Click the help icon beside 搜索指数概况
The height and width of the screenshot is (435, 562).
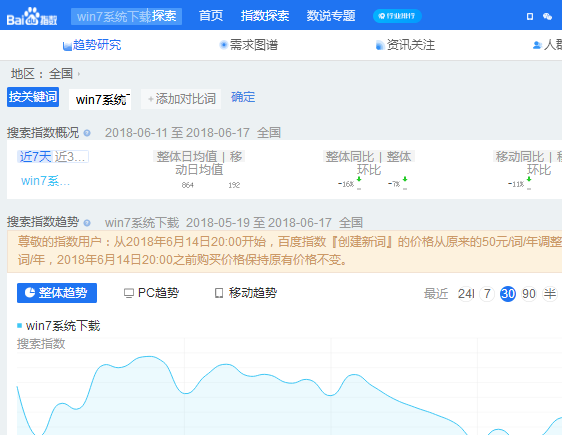pos(87,133)
